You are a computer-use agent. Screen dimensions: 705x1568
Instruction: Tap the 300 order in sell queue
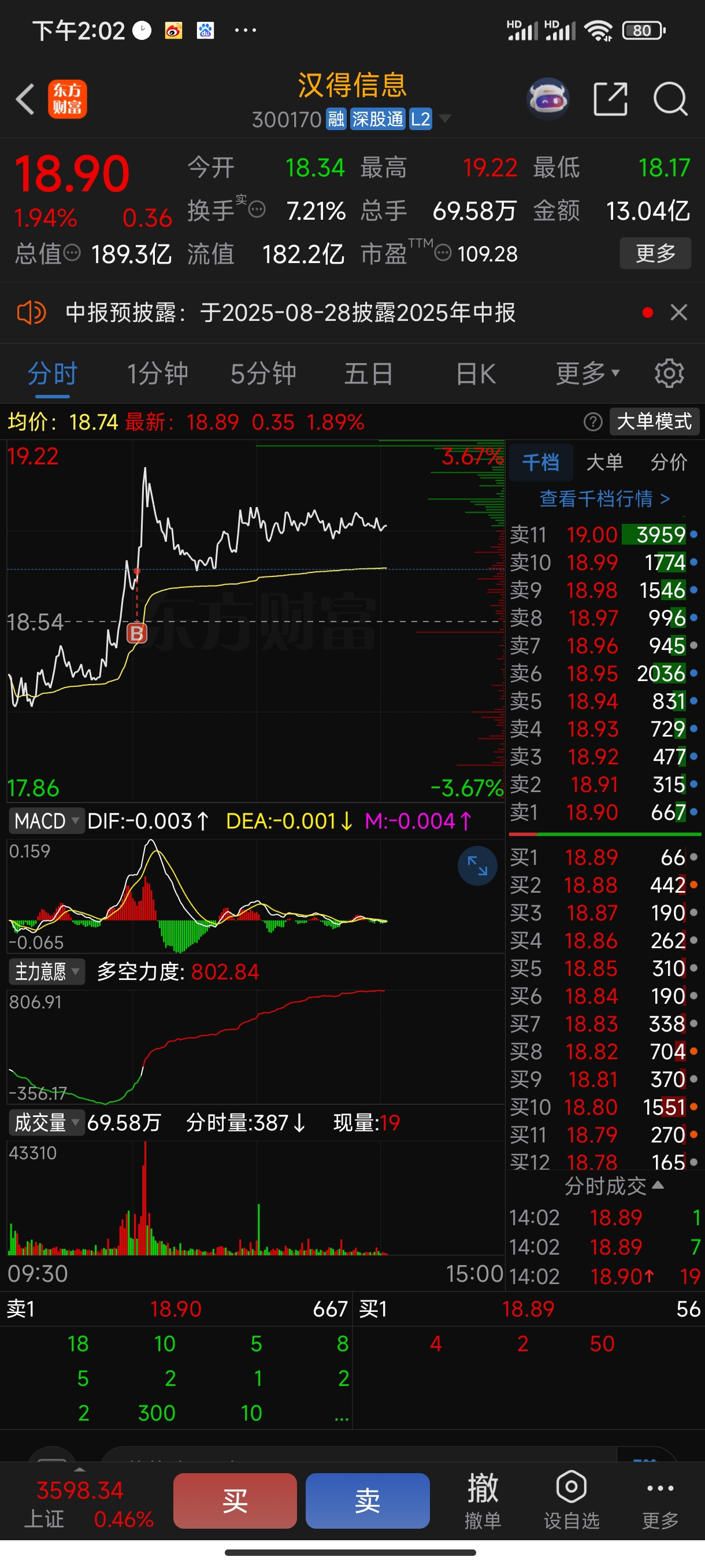point(157,1413)
